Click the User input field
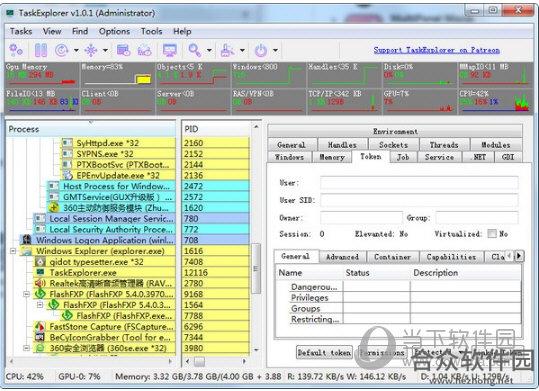539x391 pixels. click(419, 183)
